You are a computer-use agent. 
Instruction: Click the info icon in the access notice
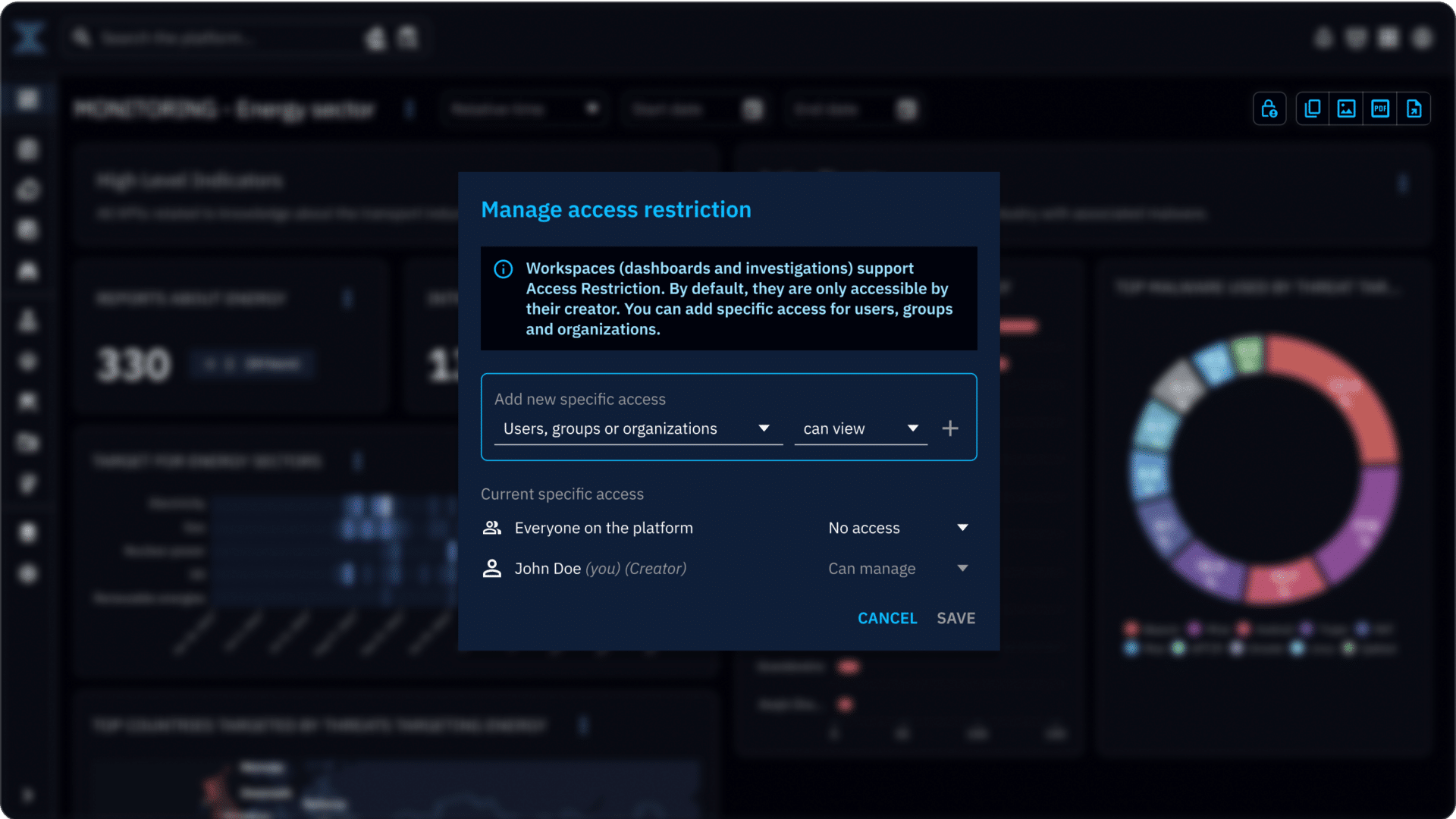click(x=503, y=268)
